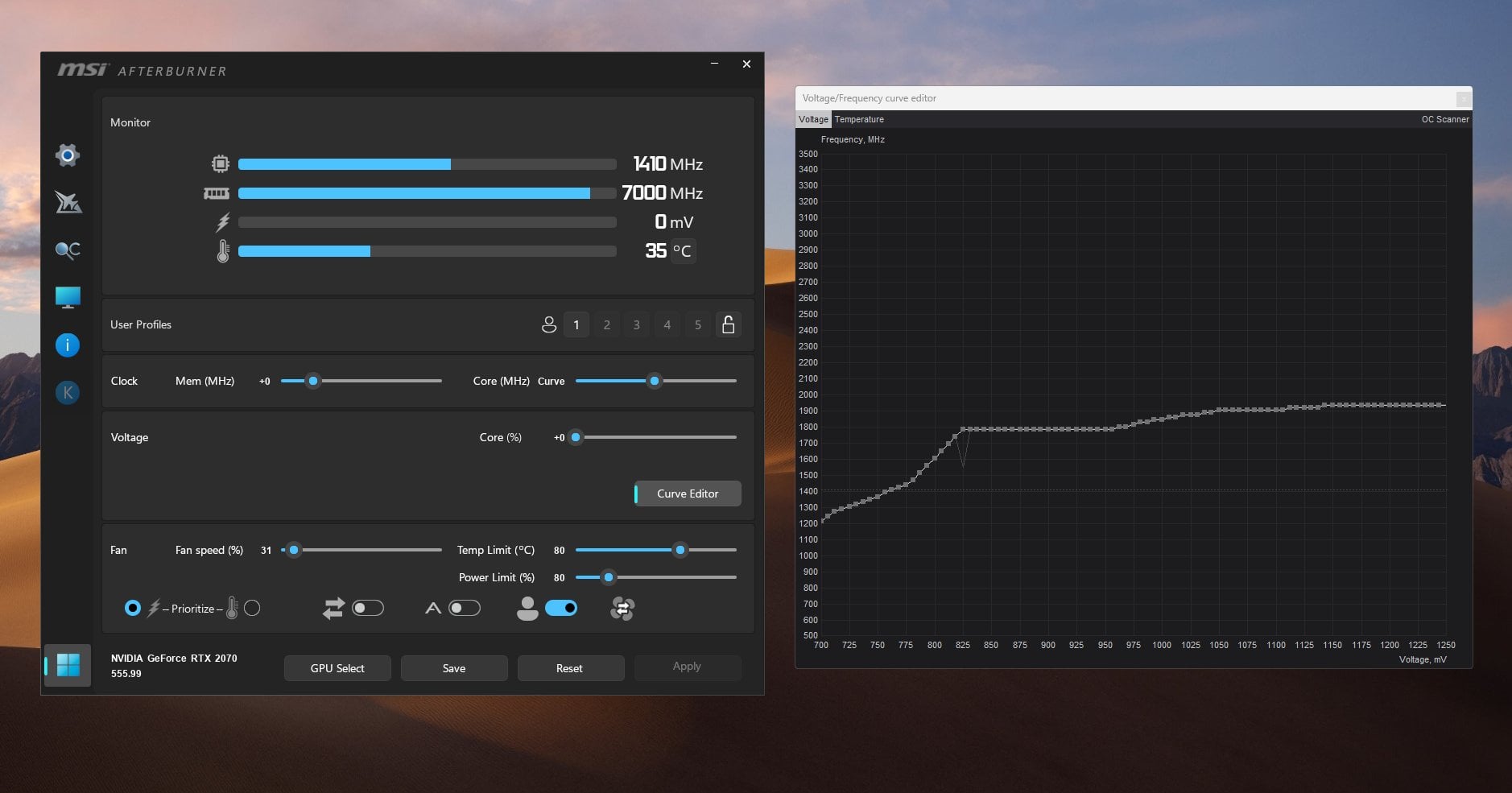Click the Fan speed value 31
1512x793 pixels.
(266, 551)
